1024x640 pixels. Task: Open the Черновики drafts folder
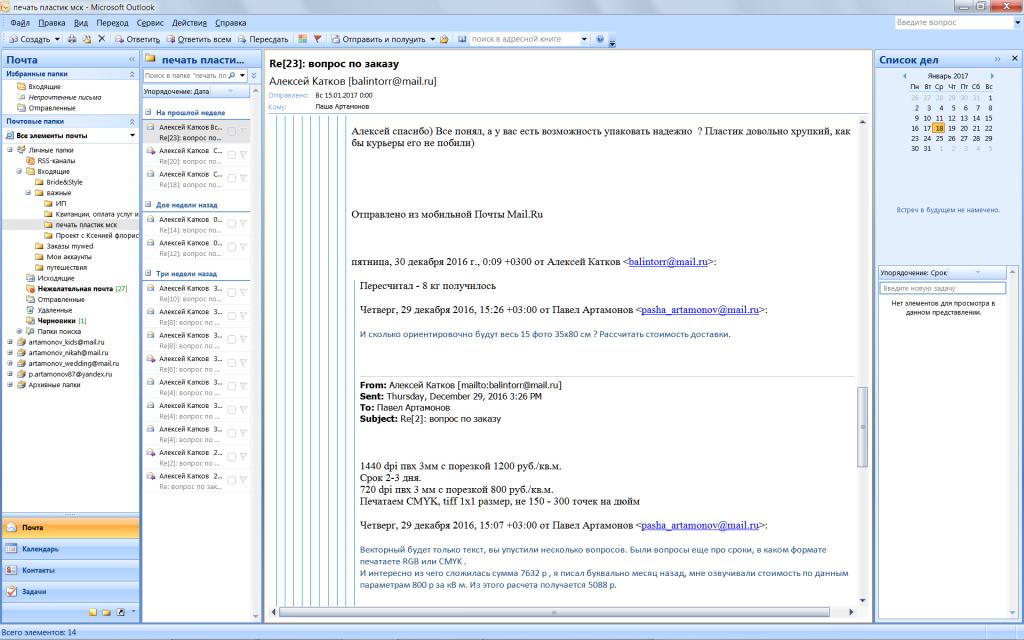[56, 321]
